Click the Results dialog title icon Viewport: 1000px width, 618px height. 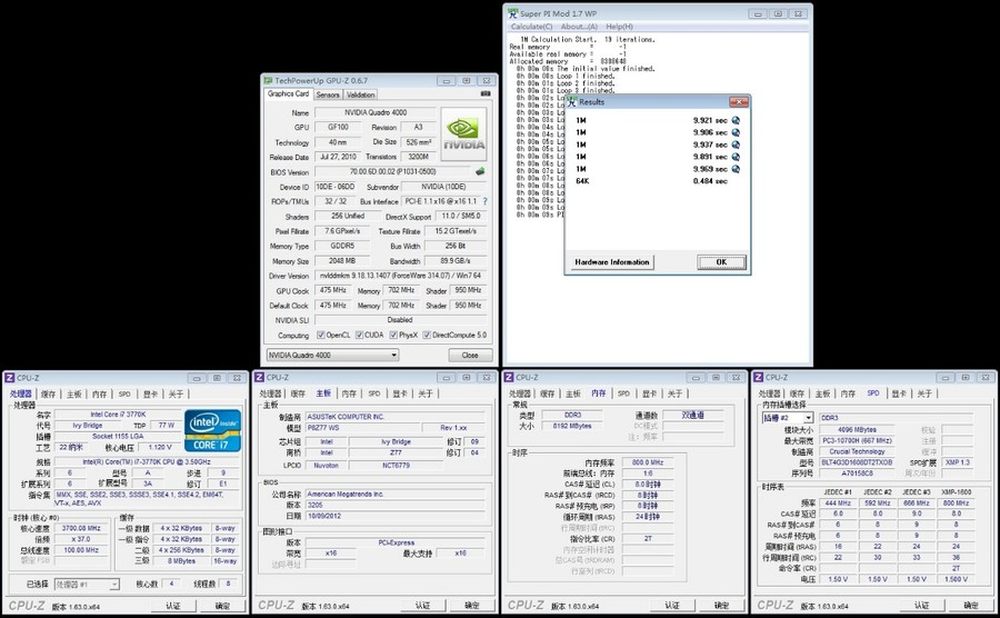coord(571,102)
